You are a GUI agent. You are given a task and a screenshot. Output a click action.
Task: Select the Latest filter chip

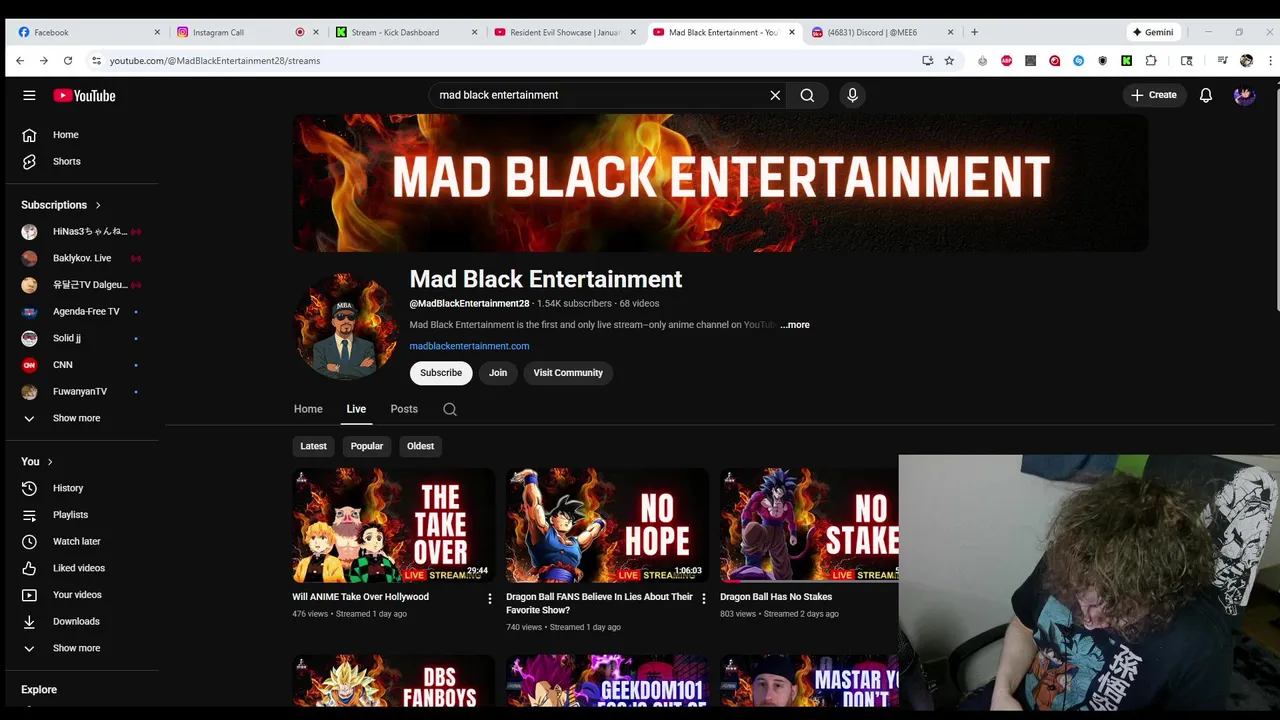[313, 446]
